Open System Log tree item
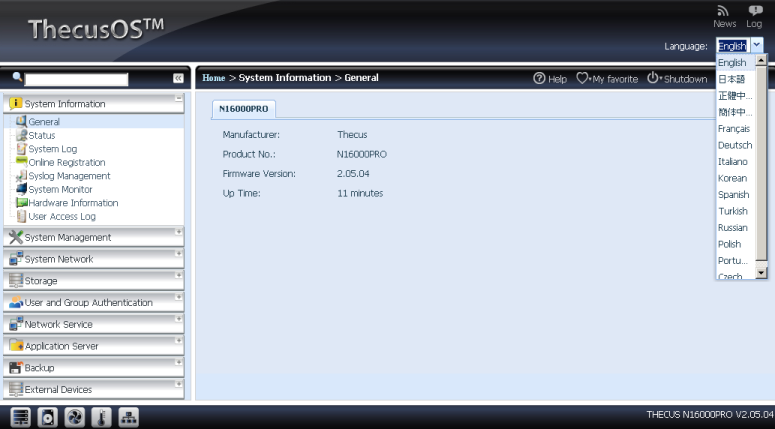The width and height of the screenshot is (775, 429). [x=52, y=149]
